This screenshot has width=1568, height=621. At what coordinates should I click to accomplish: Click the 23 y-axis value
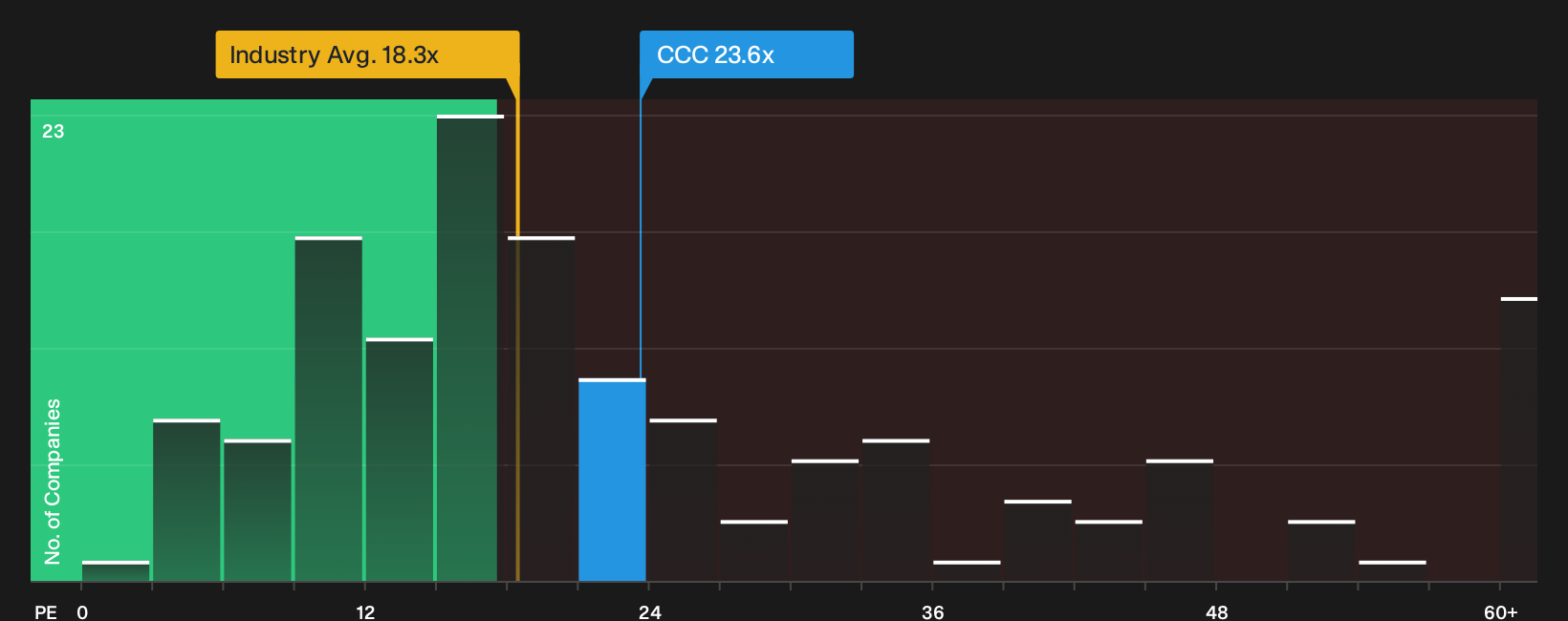(x=53, y=131)
